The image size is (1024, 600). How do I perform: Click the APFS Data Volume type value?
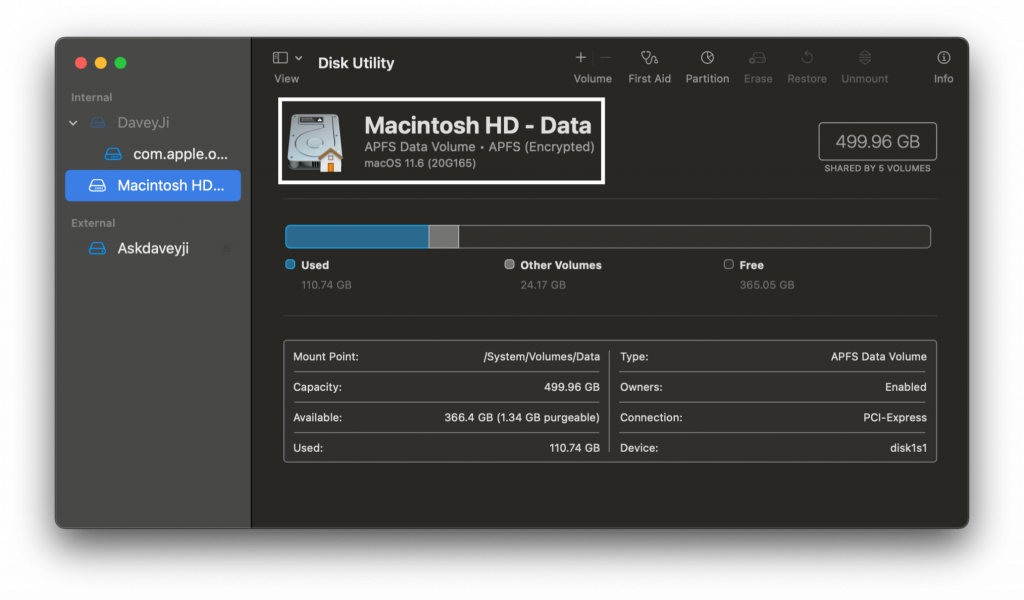[878, 356]
